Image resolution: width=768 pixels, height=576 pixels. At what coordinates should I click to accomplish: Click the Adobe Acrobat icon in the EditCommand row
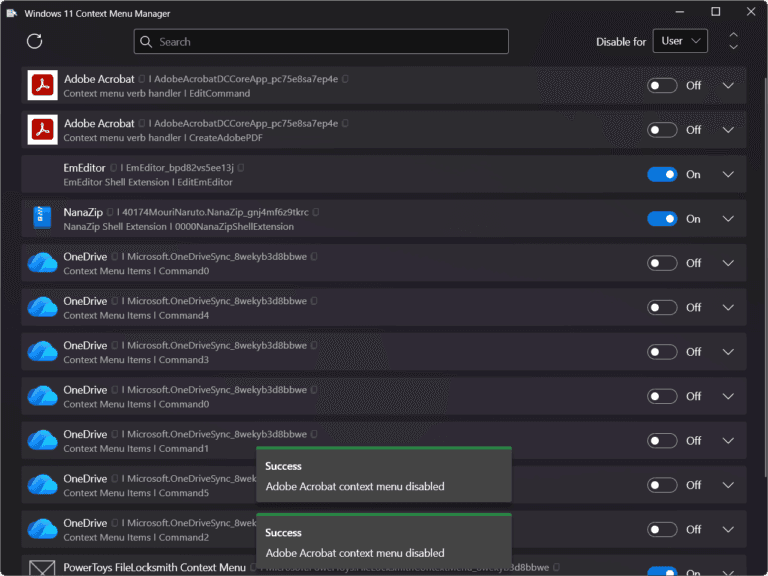[x=43, y=85]
